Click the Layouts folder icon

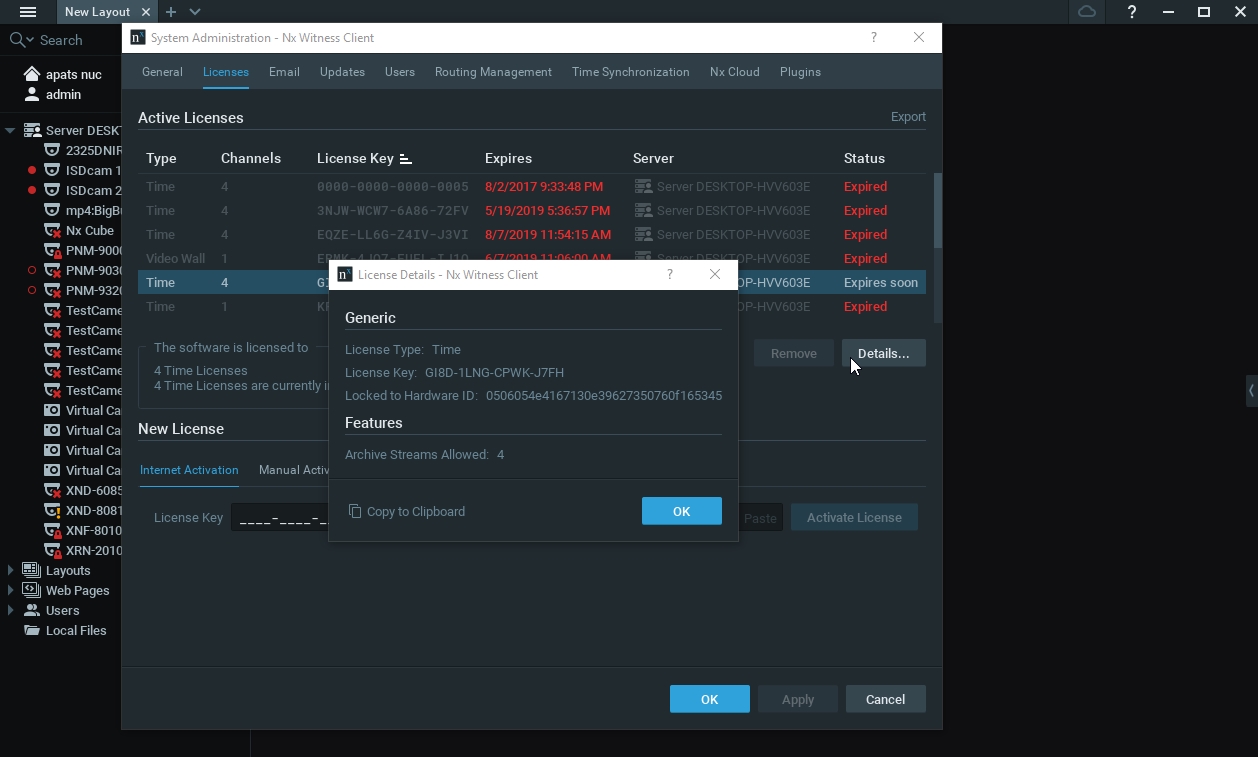[x=32, y=570]
